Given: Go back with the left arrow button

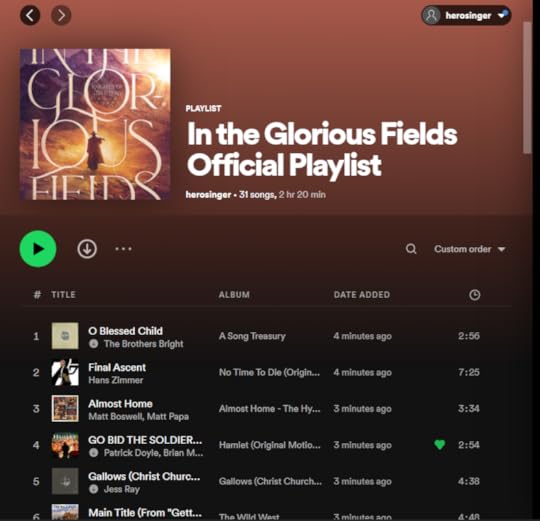Looking at the screenshot, I should tap(30, 15).
